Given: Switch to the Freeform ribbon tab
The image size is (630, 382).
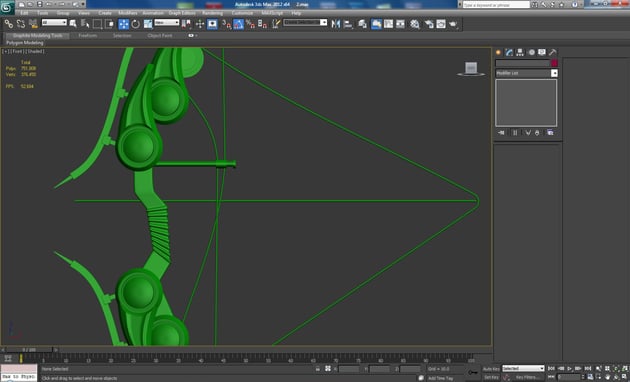Looking at the screenshot, I should pos(88,35).
